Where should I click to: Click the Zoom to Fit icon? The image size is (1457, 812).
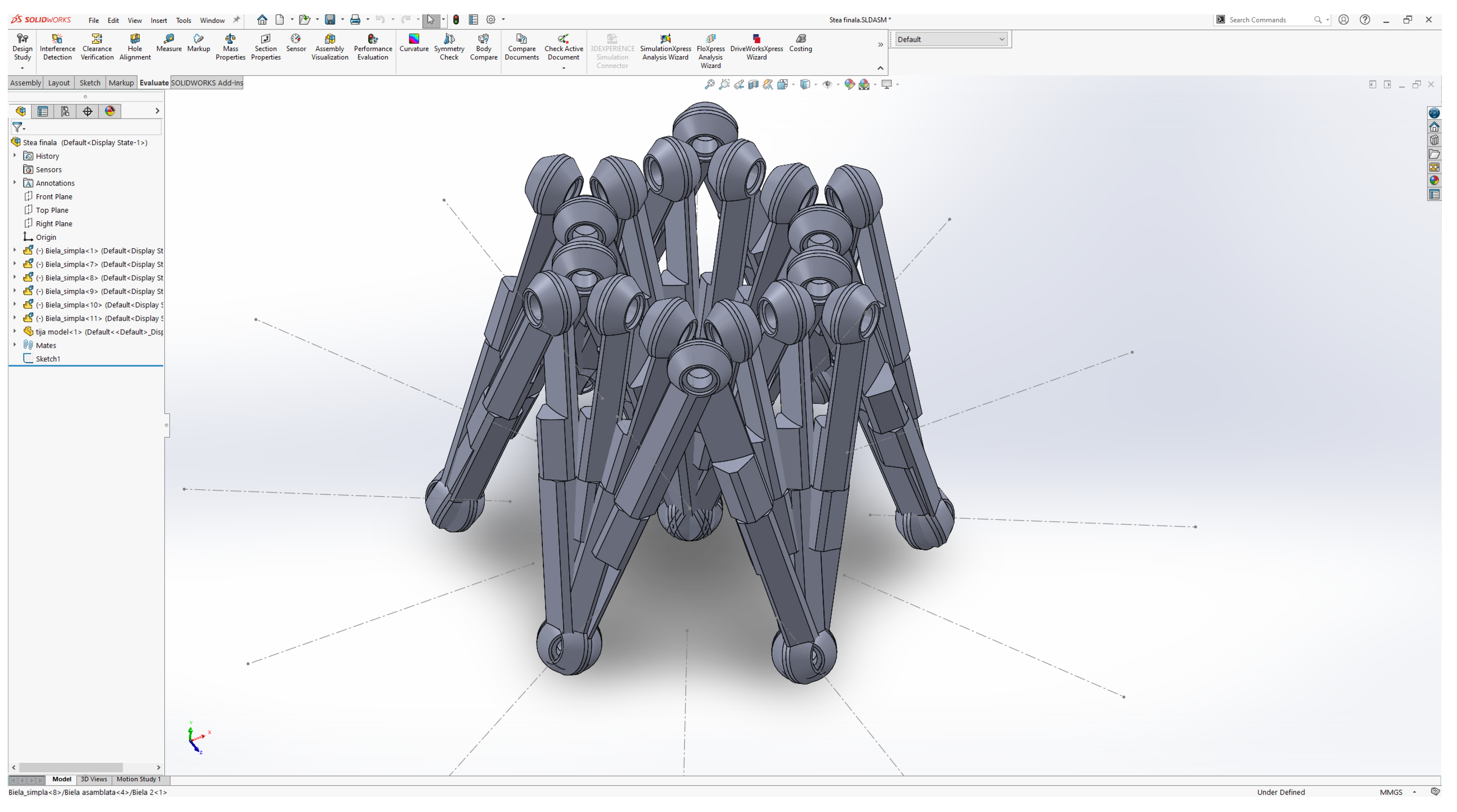tap(709, 84)
